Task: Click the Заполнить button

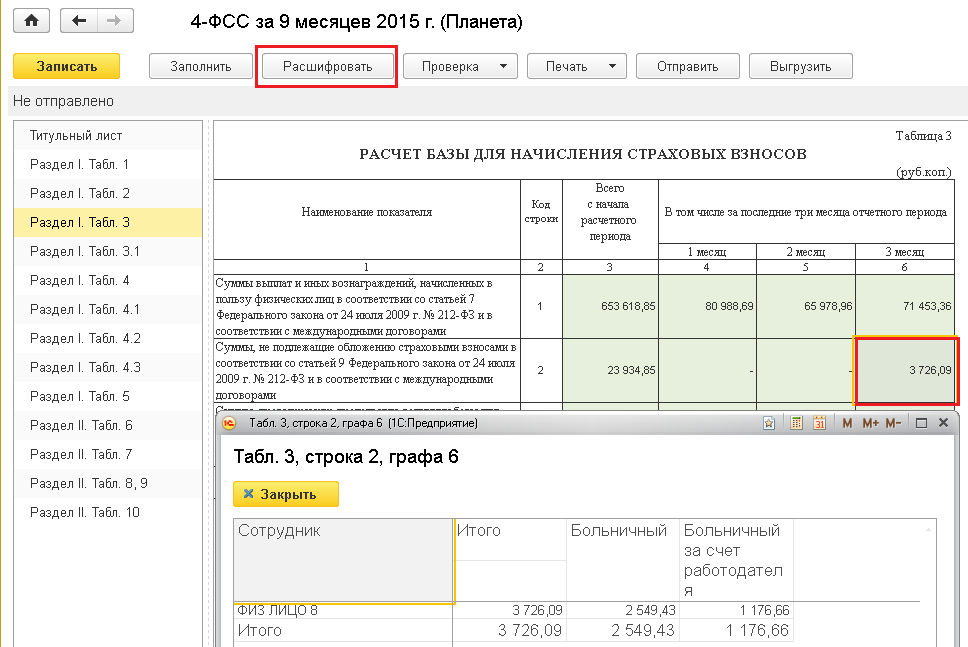Action: (x=201, y=66)
